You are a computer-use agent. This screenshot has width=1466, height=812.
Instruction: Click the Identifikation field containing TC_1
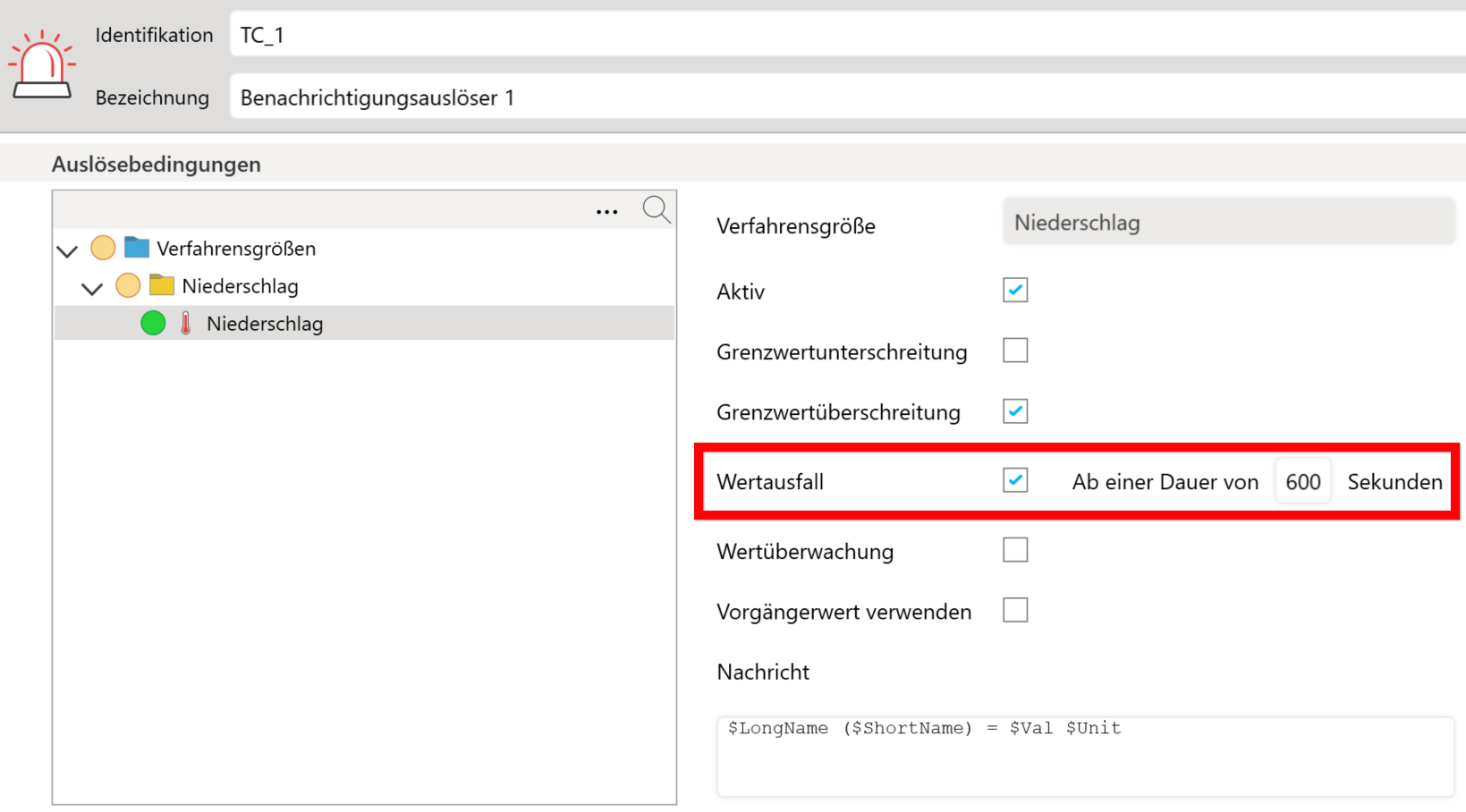click(847, 35)
